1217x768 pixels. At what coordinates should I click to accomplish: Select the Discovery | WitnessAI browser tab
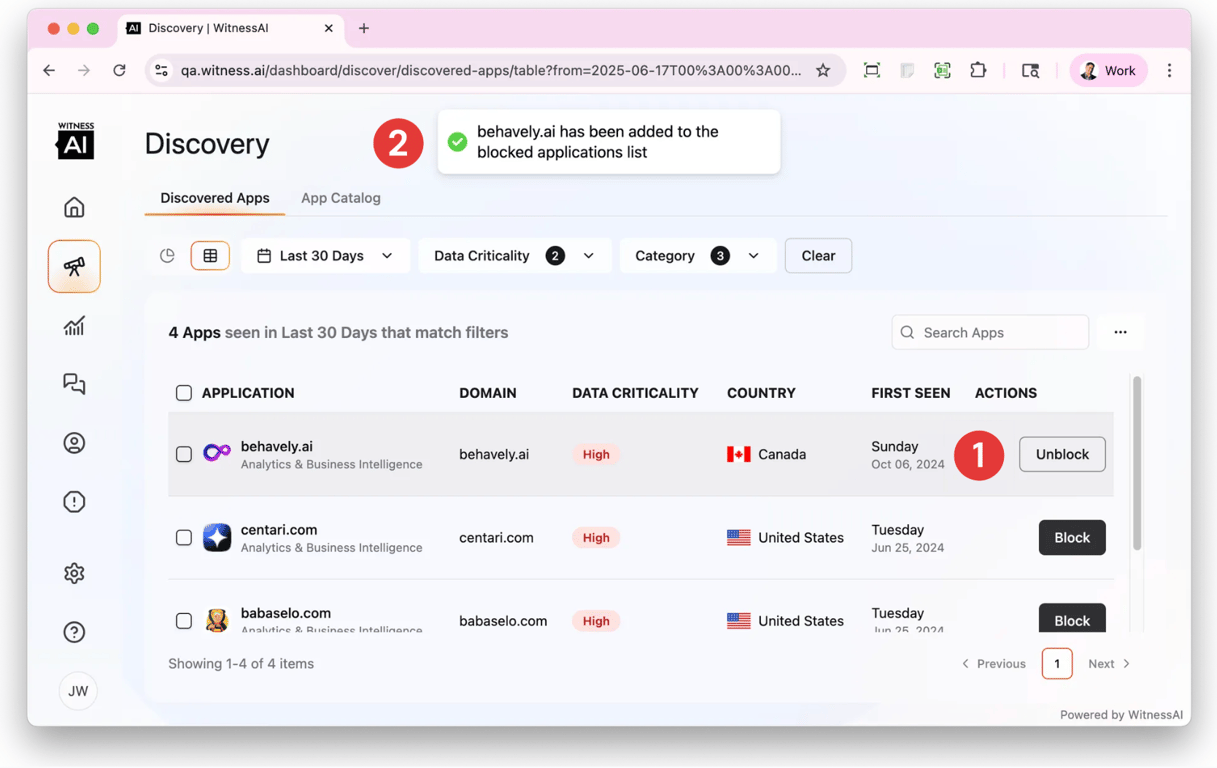[x=231, y=28]
